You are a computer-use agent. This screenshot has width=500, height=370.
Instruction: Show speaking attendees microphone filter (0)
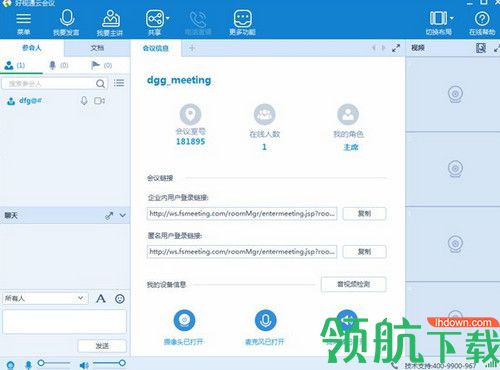click(x=59, y=65)
